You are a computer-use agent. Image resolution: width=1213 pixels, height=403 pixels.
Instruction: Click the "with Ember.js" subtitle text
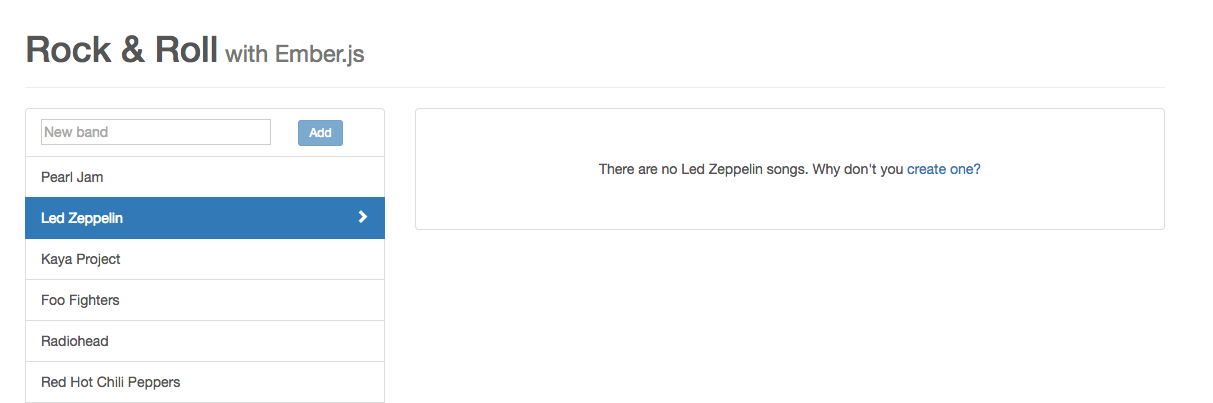point(295,54)
